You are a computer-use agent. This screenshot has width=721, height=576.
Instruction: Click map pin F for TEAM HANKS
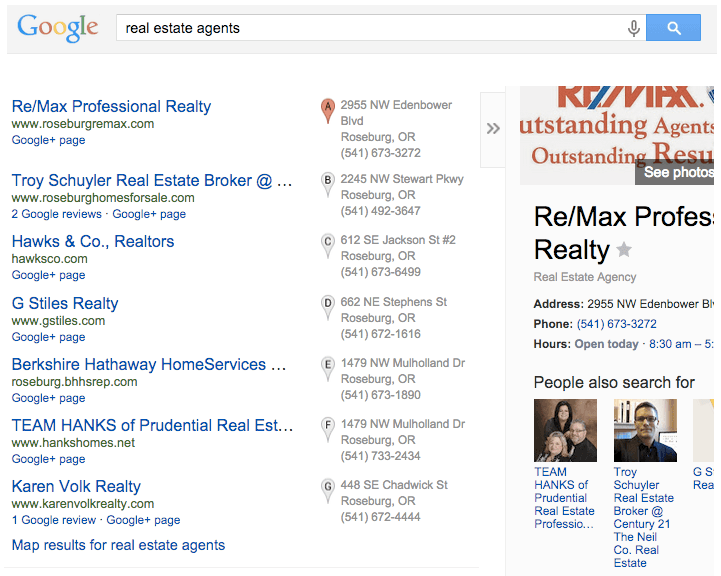click(327, 429)
